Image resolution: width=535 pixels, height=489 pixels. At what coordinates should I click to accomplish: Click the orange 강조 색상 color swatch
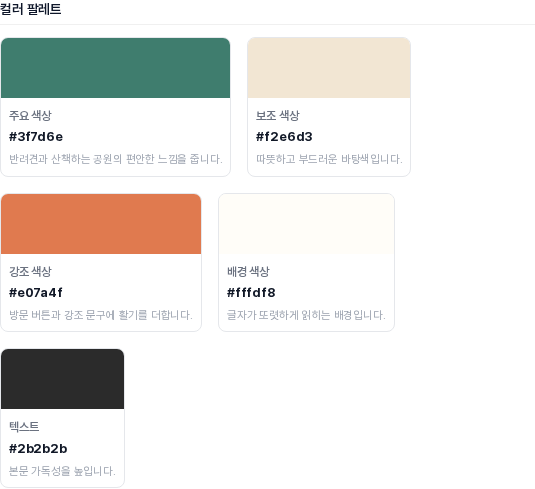[101, 224]
